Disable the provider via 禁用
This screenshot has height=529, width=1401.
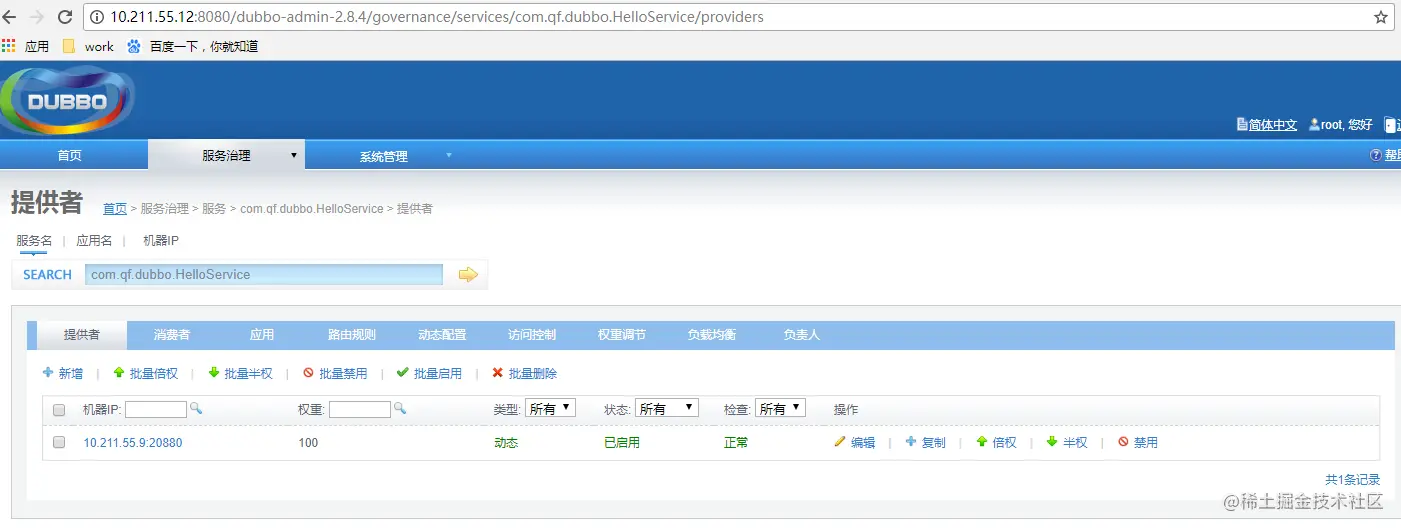(x=1138, y=442)
